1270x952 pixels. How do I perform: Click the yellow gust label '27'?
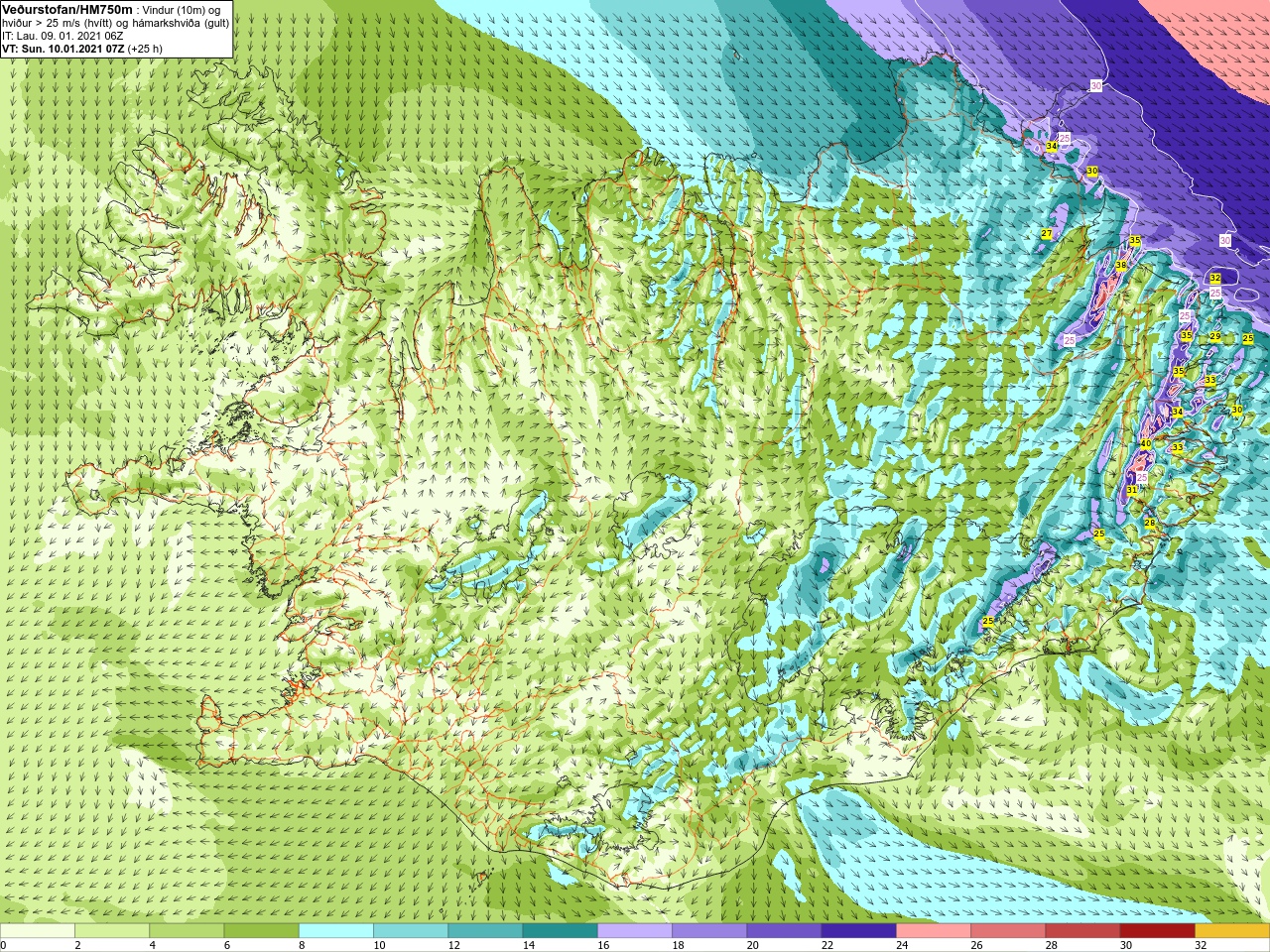point(1046,234)
